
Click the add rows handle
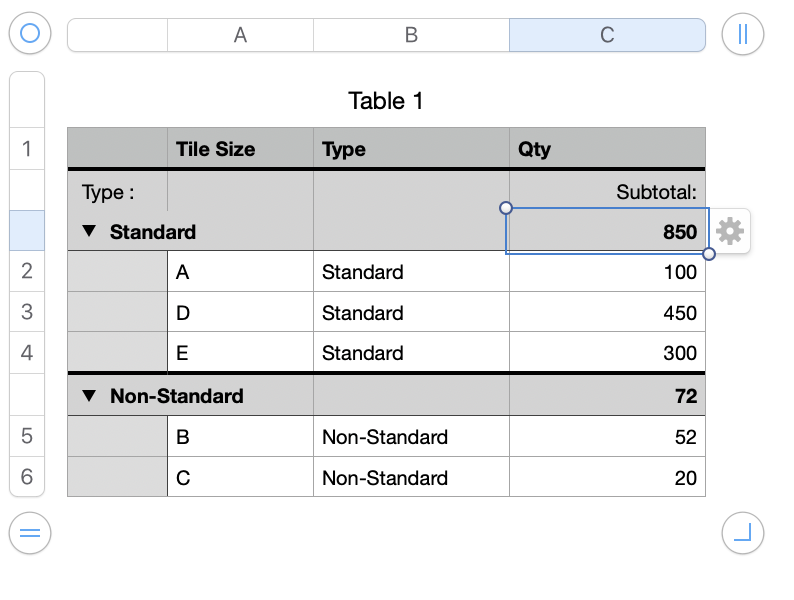tap(30, 532)
